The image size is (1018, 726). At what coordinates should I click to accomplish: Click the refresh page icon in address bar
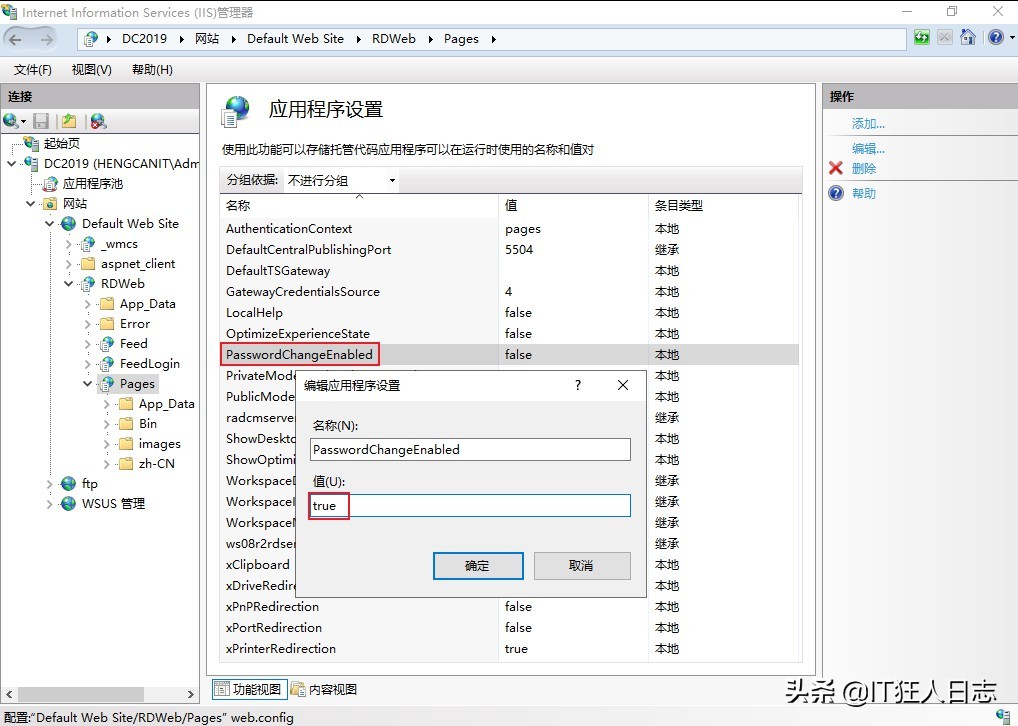(921, 38)
